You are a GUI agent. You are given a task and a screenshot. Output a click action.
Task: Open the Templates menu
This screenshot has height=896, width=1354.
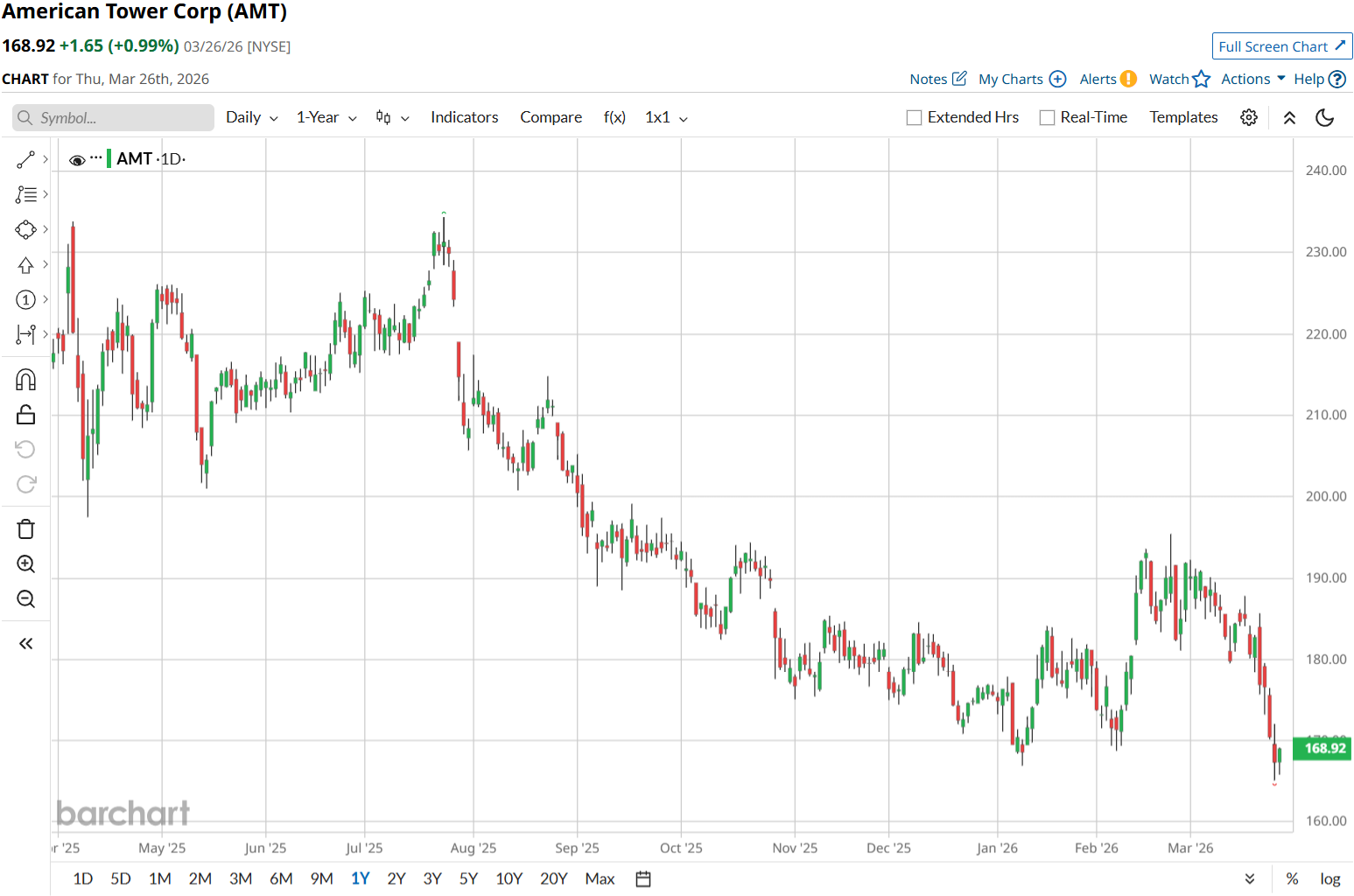pos(1183,117)
